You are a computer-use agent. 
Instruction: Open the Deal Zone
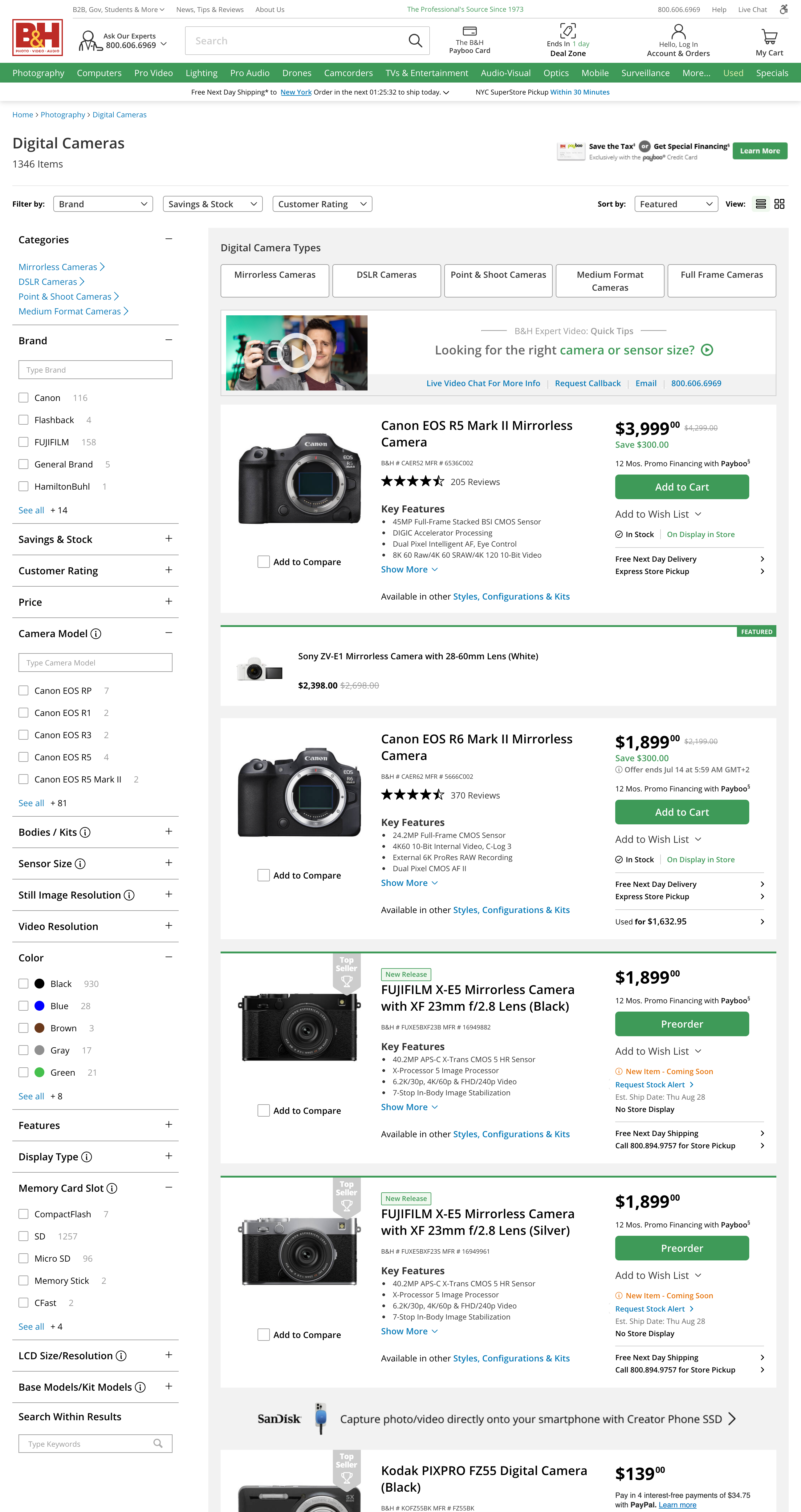(567, 40)
